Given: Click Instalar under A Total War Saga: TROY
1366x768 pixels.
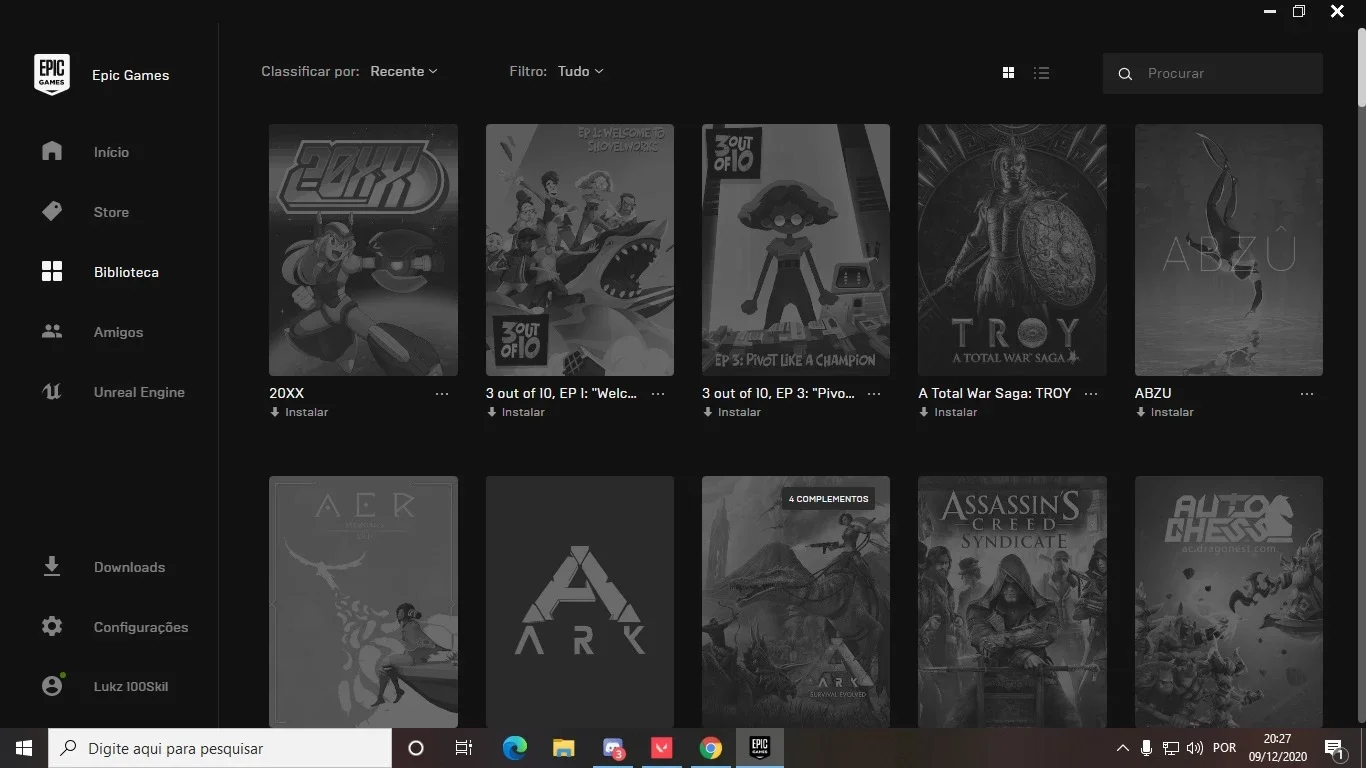Looking at the screenshot, I should [948, 412].
